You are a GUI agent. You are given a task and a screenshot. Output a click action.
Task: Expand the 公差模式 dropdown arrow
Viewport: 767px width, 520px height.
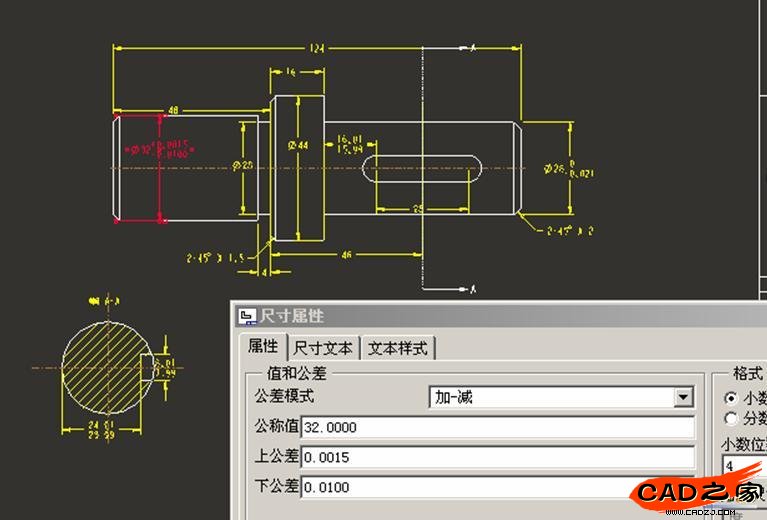(x=683, y=397)
